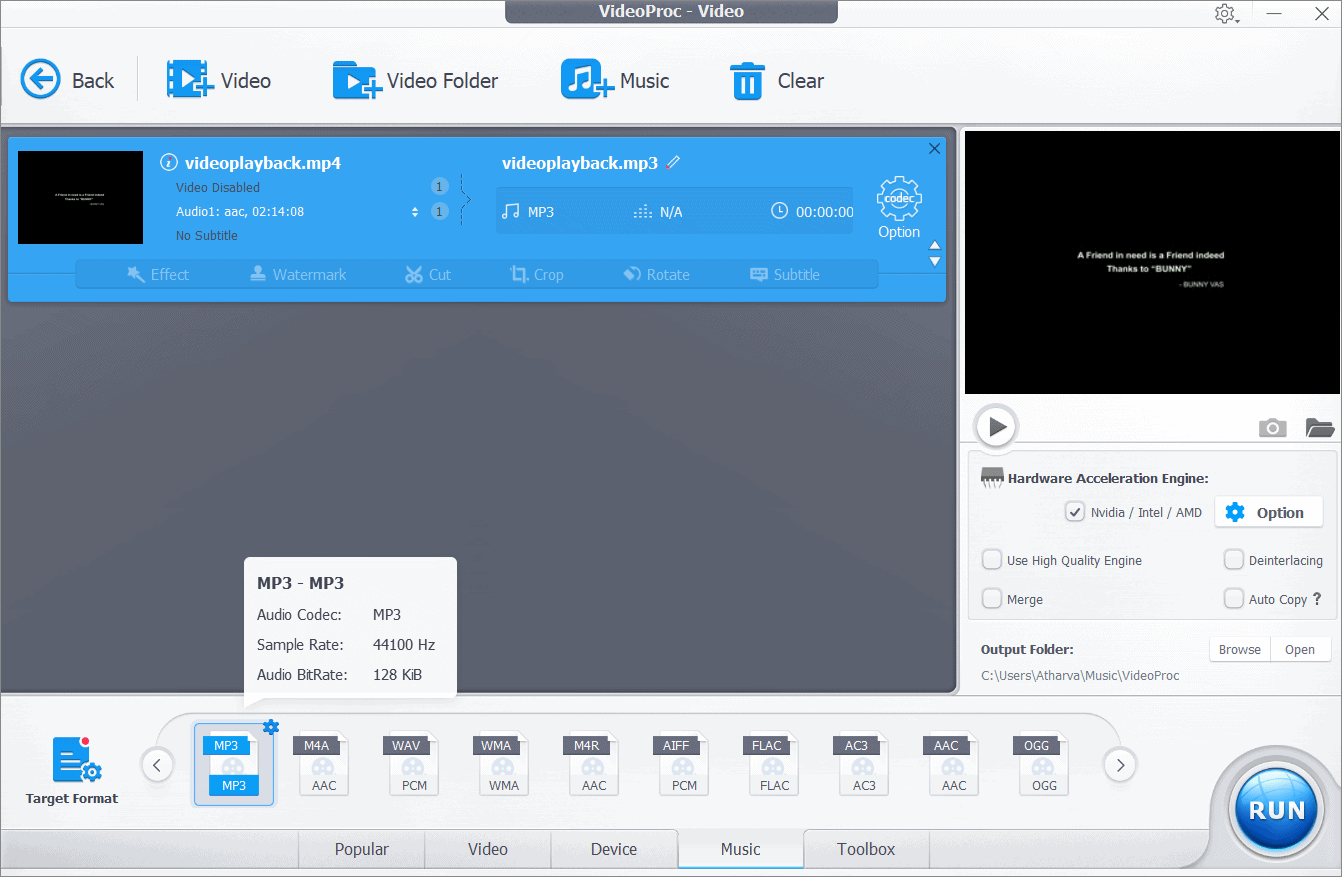1342x877 pixels.
Task: Switch to the Music tab
Action: pyautogui.click(x=741, y=849)
